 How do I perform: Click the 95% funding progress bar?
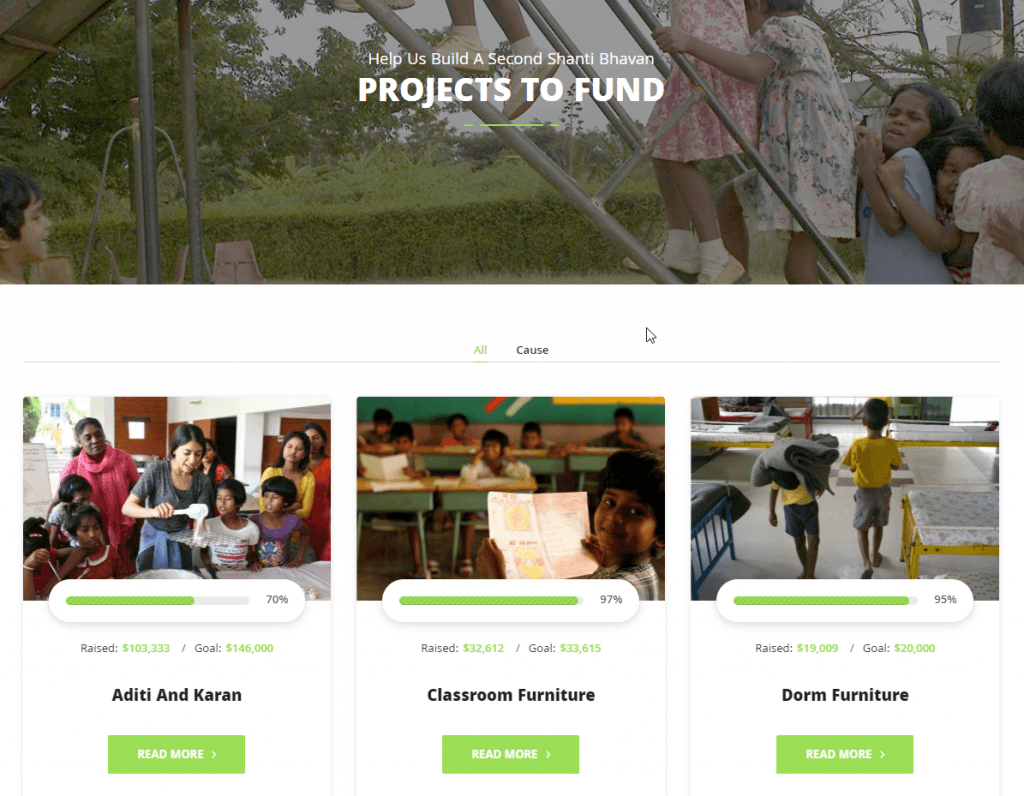825,601
